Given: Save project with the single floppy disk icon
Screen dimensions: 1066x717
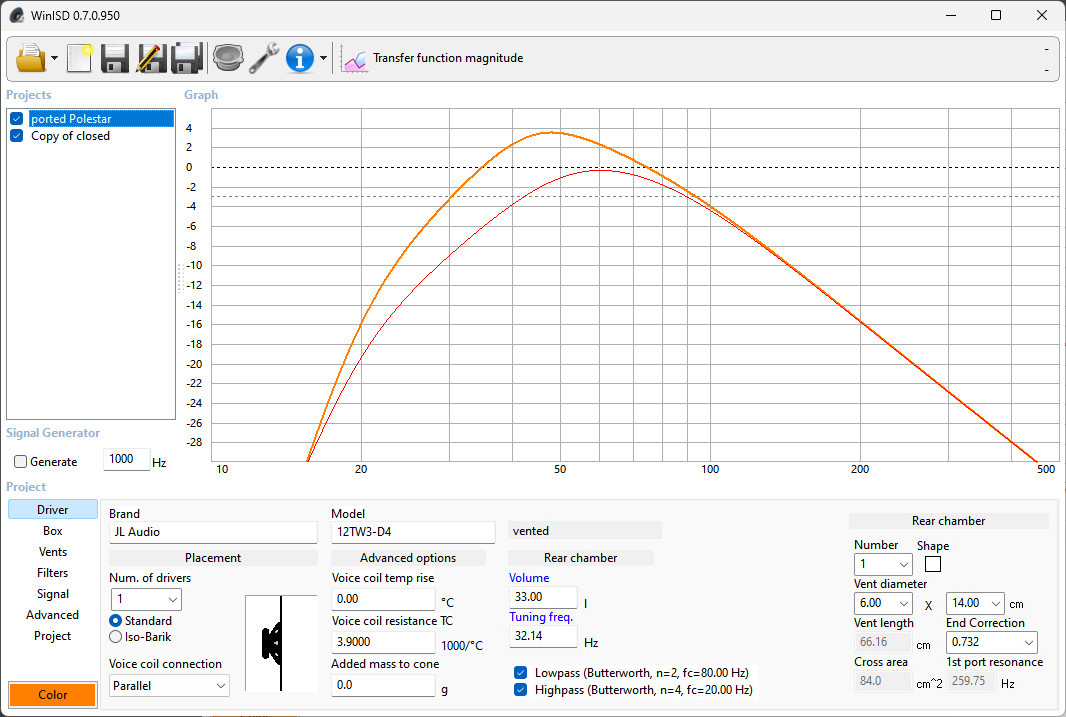Looking at the screenshot, I should click(x=115, y=58).
